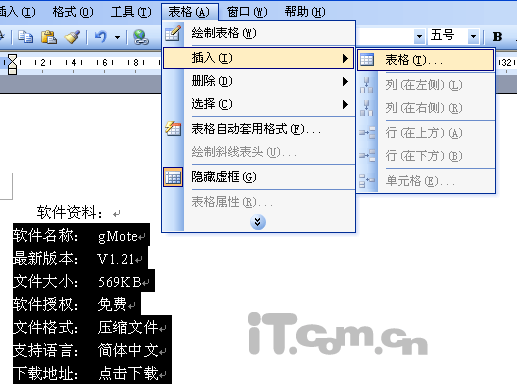
Task: Open the font name dropdown arrow
Action: [x=419, y=36]
